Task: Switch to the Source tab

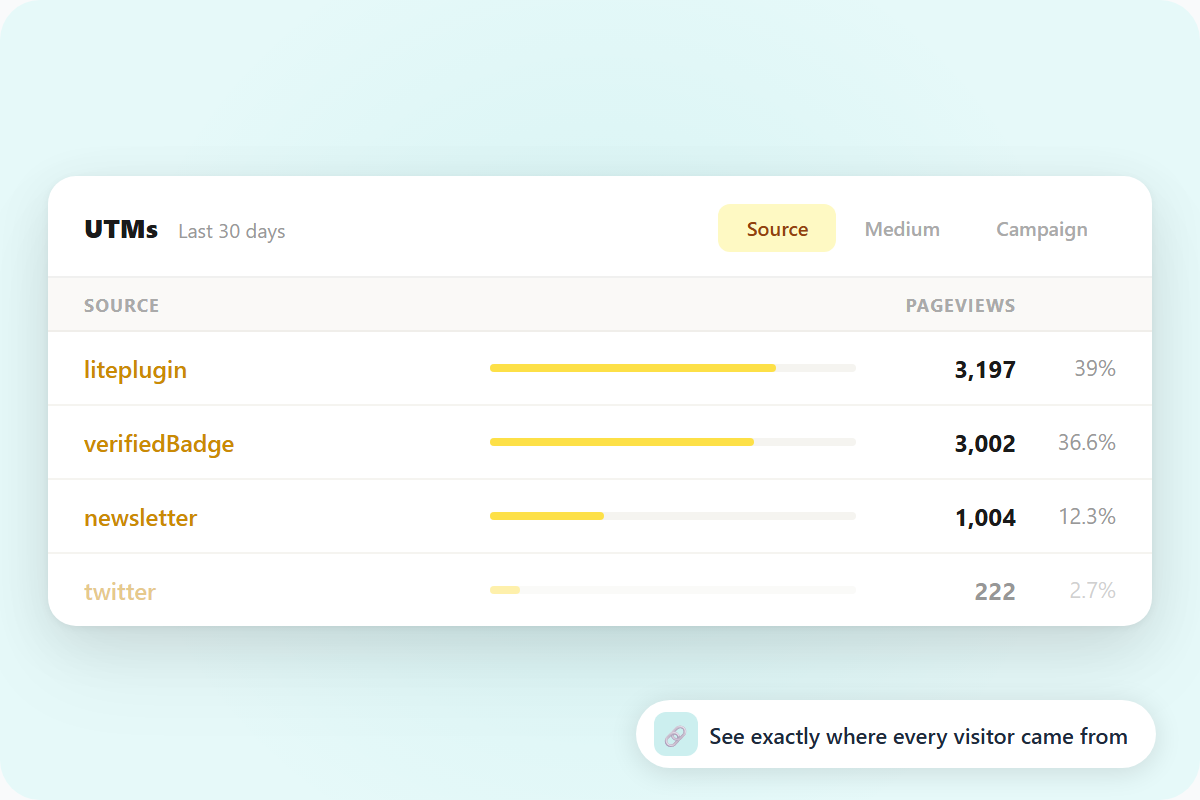Action: coord(777,228)
